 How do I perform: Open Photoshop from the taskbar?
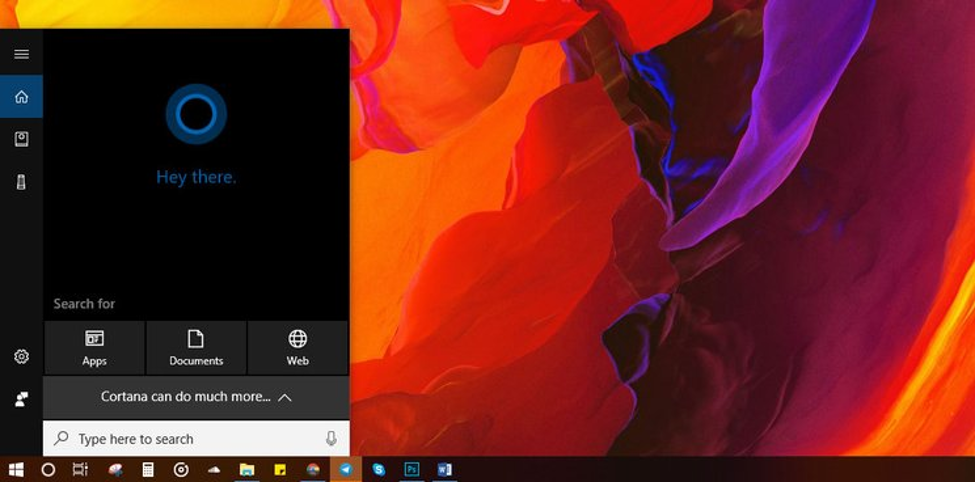pyautogui.click(x=412, y=470)
